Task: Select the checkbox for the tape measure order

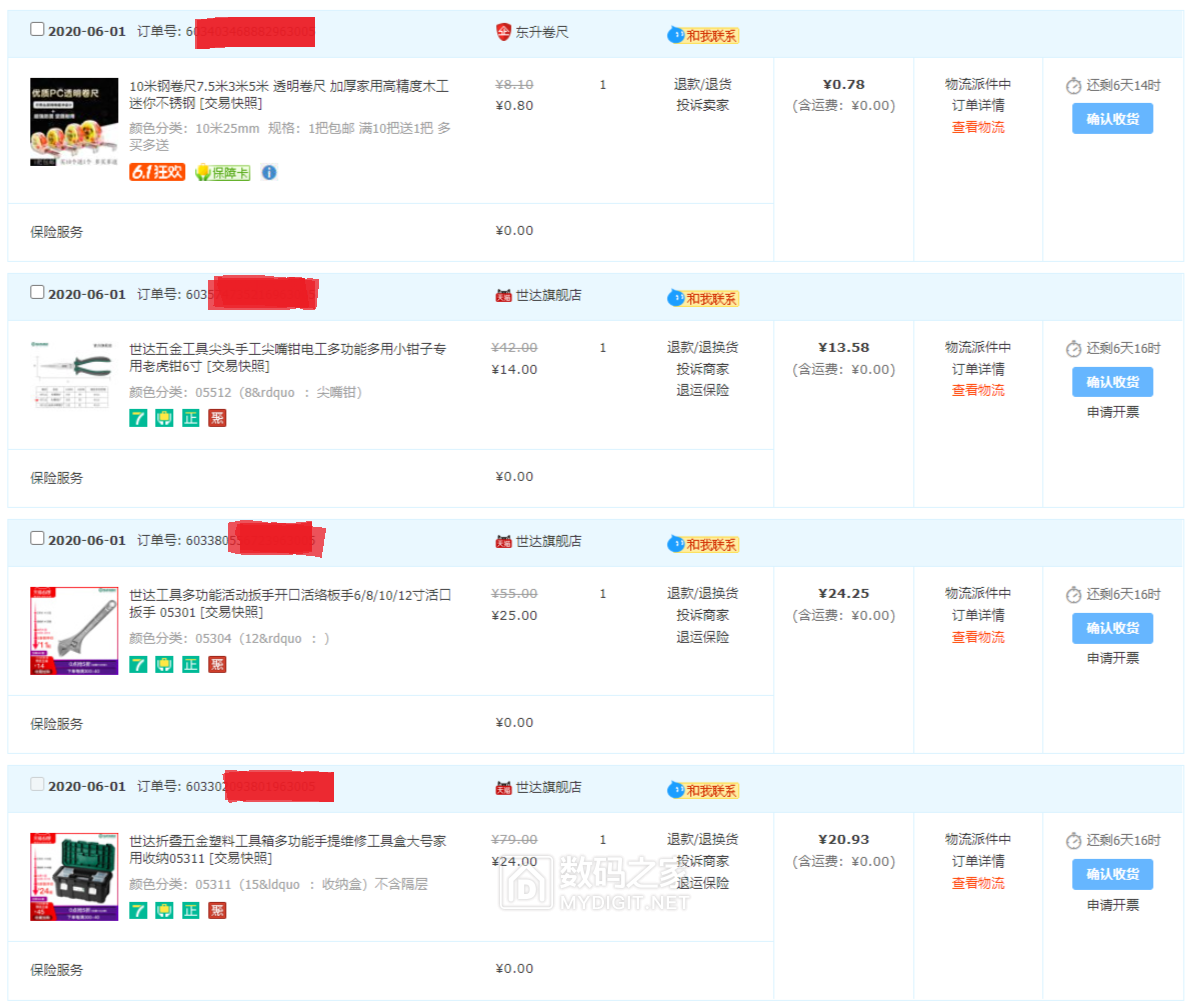Action: point(37,30)
